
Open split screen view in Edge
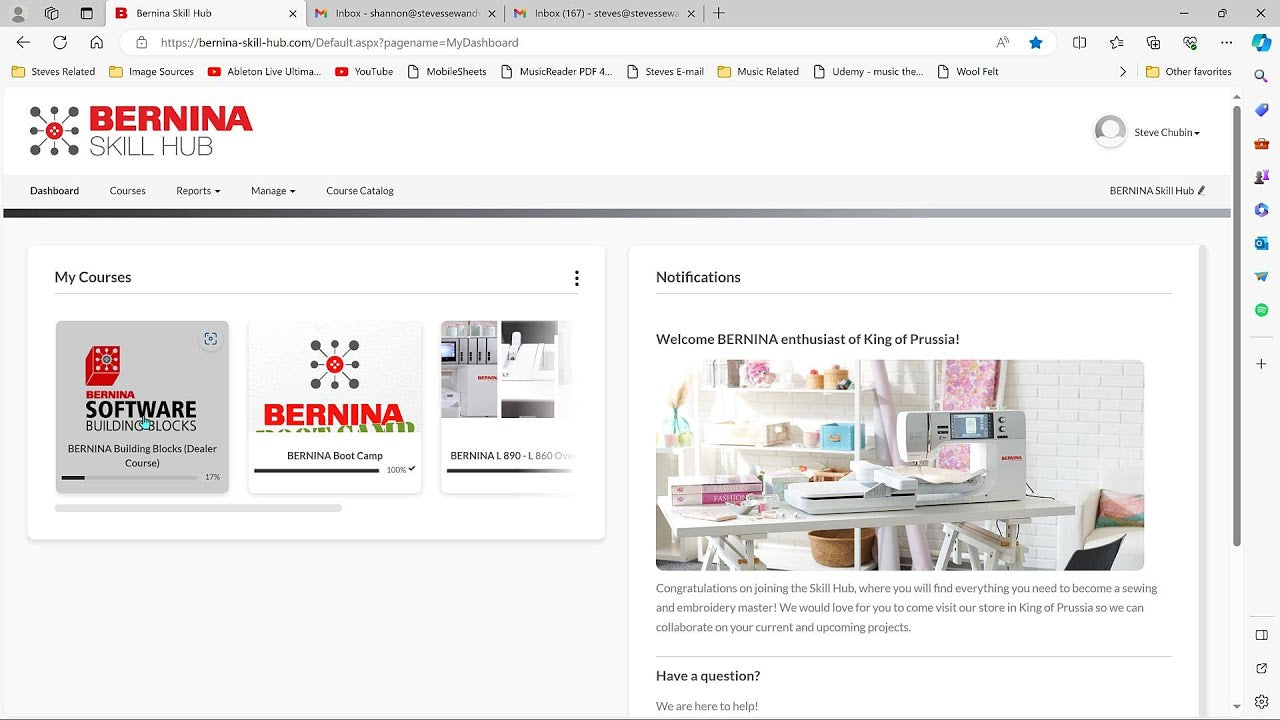pyautogui.click(x=1079, y=43)
